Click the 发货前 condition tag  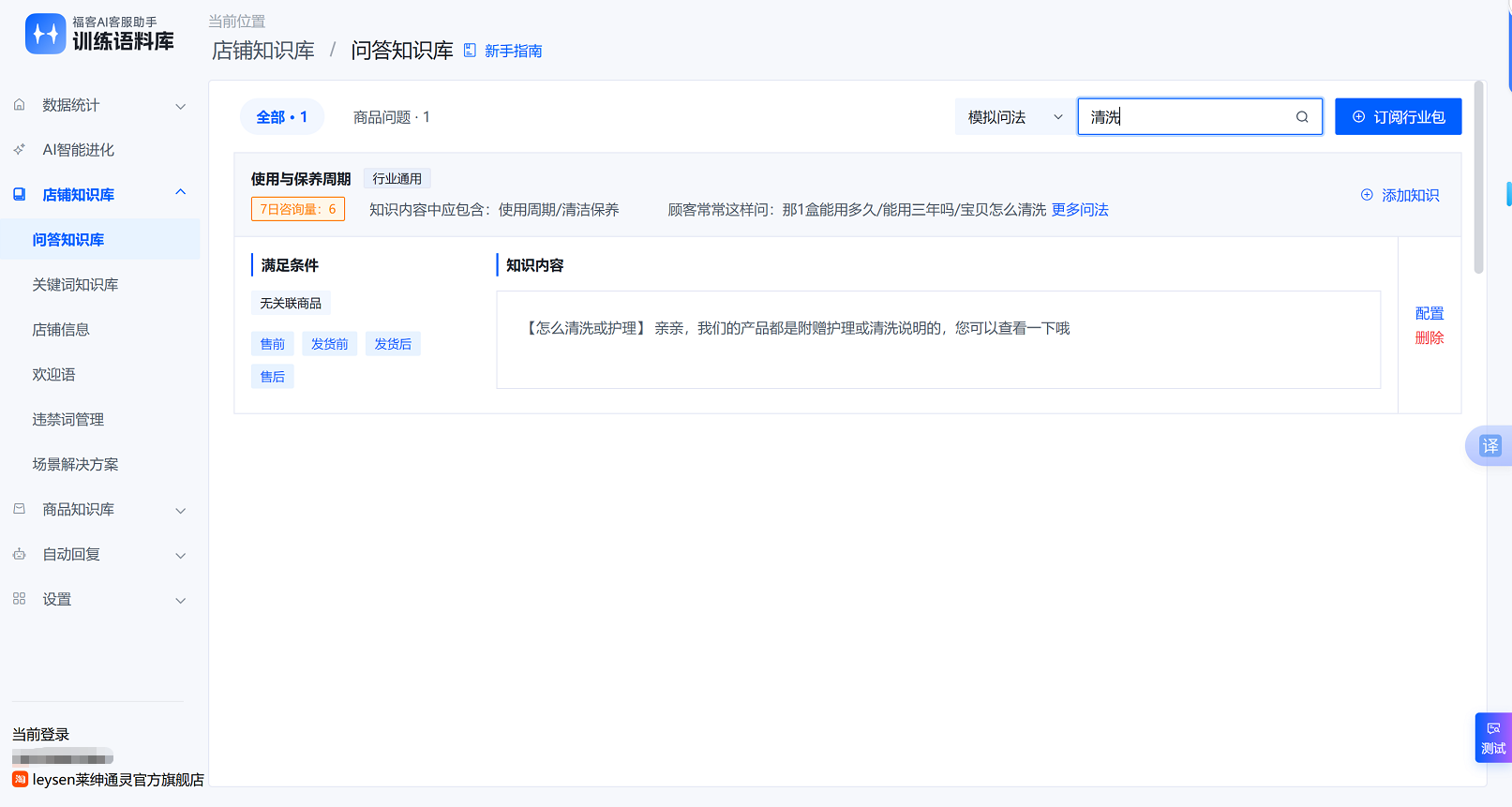pyautogui.click(x=330, y=344)
